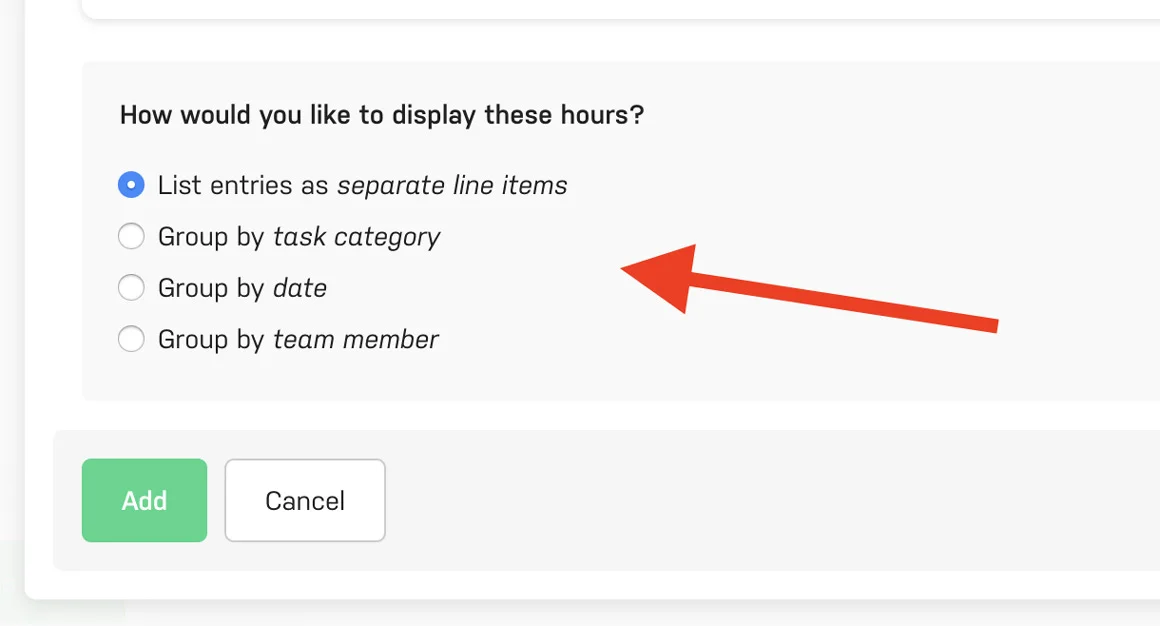Viewport: 1160px width, 626px height.
Task: Click the italic 'team member' text
Action: coord(356,340)
